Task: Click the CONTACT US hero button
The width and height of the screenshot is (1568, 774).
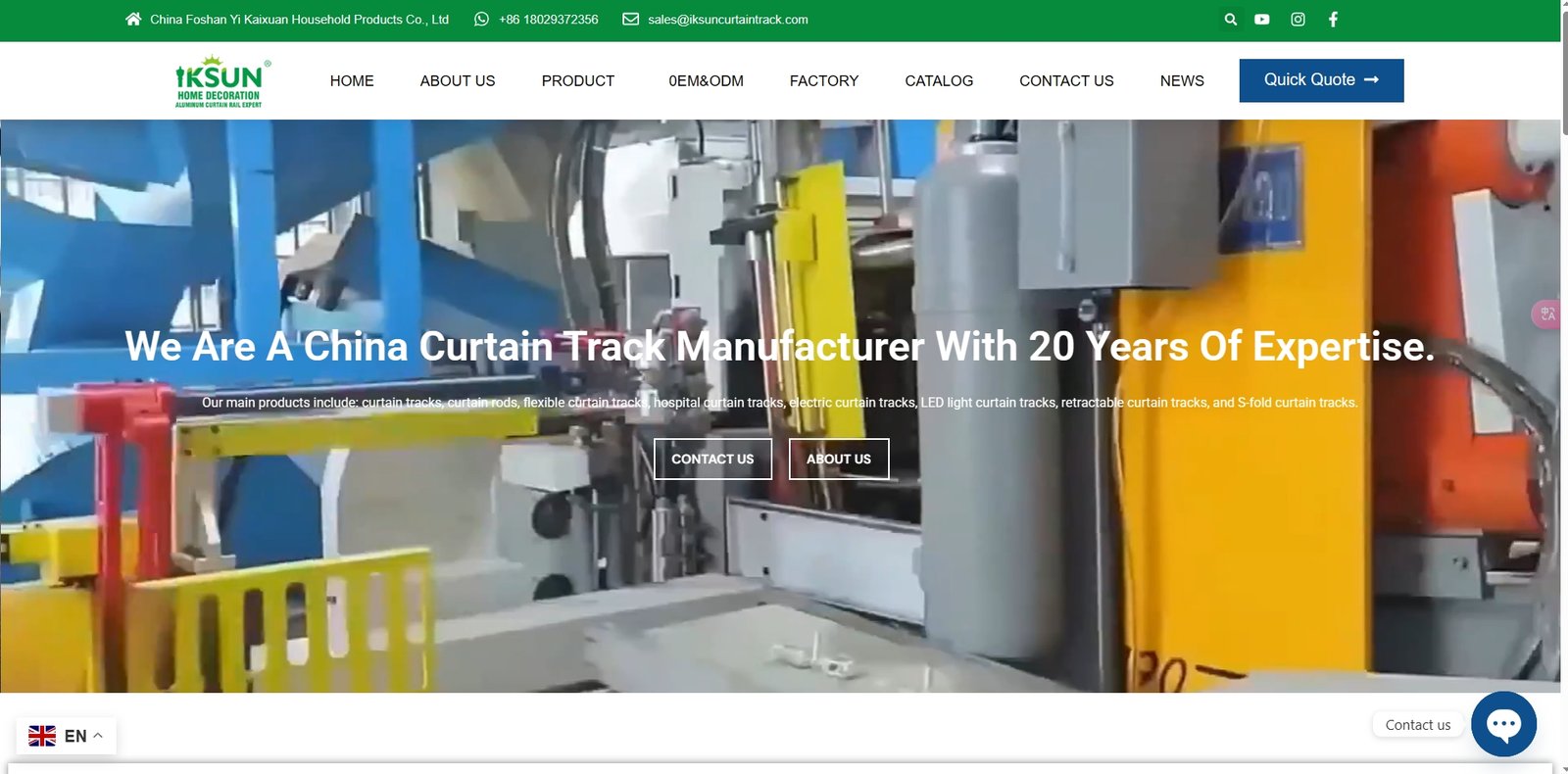Action: coord(712,459)
